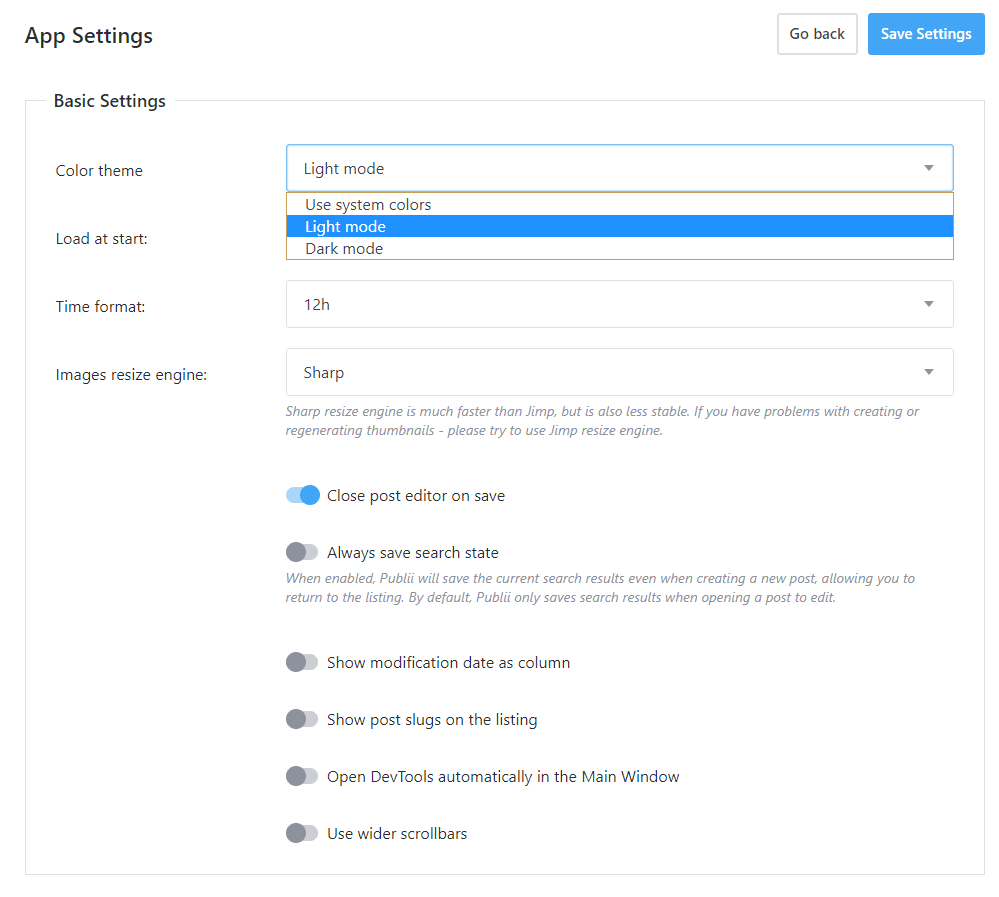Click the Always save search state label
Viewport: 999px width, 897px height.
pos(412,553)
